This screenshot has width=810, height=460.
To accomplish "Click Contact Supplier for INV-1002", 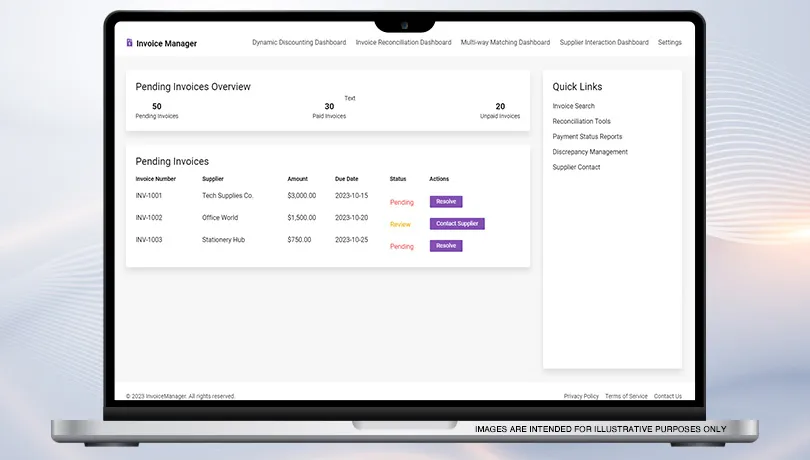I will (x=457, y=224).
